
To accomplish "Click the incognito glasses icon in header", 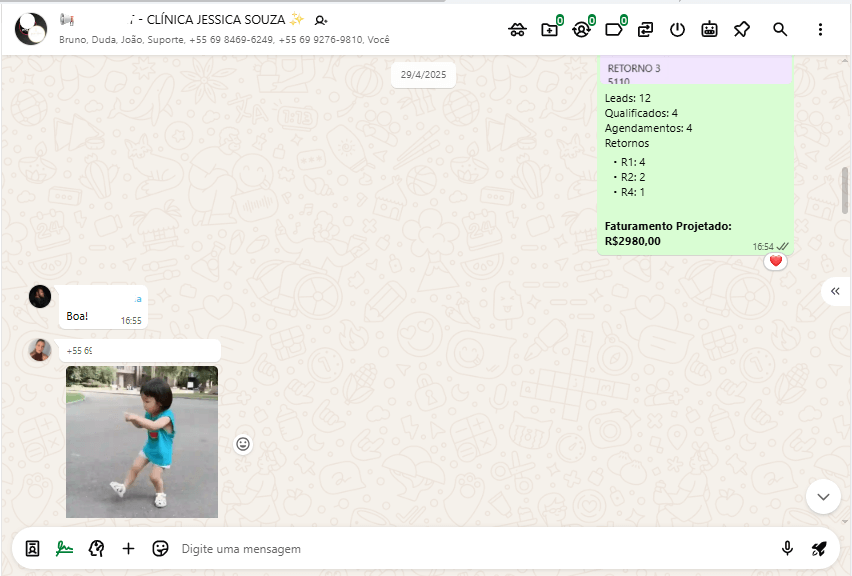I will 517,29.
